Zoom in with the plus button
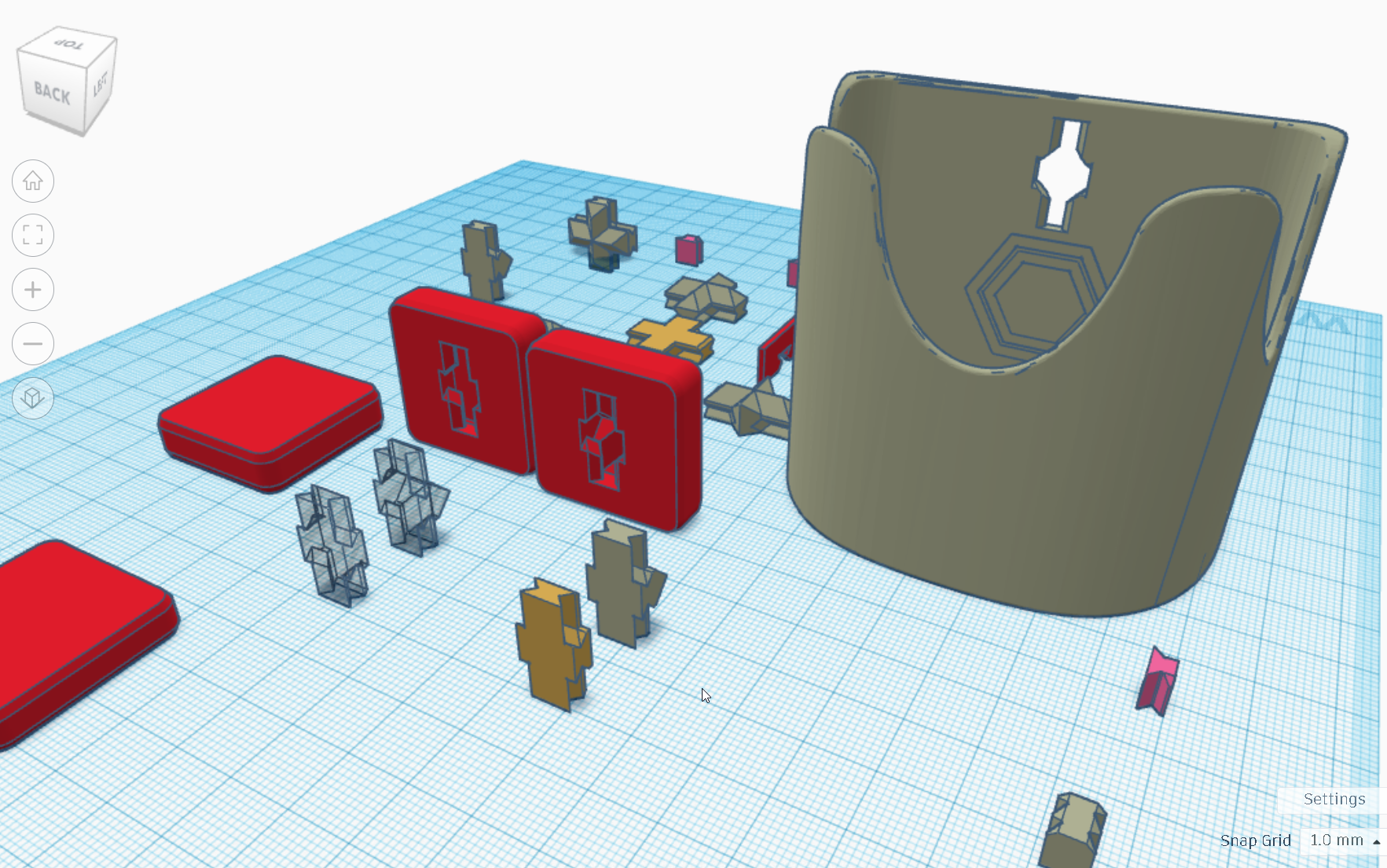1387x868 pixels. (33, 290)
